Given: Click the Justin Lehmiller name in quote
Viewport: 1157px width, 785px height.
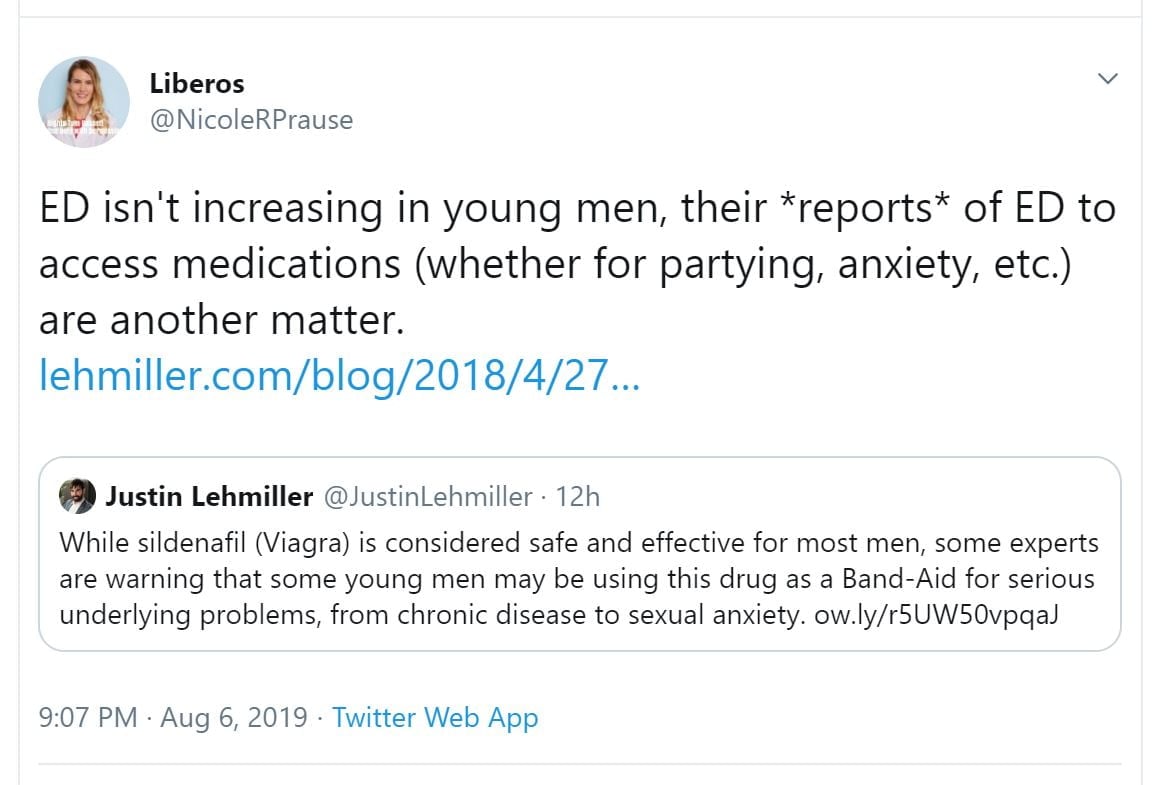Looking at the screenshot, I should pyautogui.click(x=209, y=496).
